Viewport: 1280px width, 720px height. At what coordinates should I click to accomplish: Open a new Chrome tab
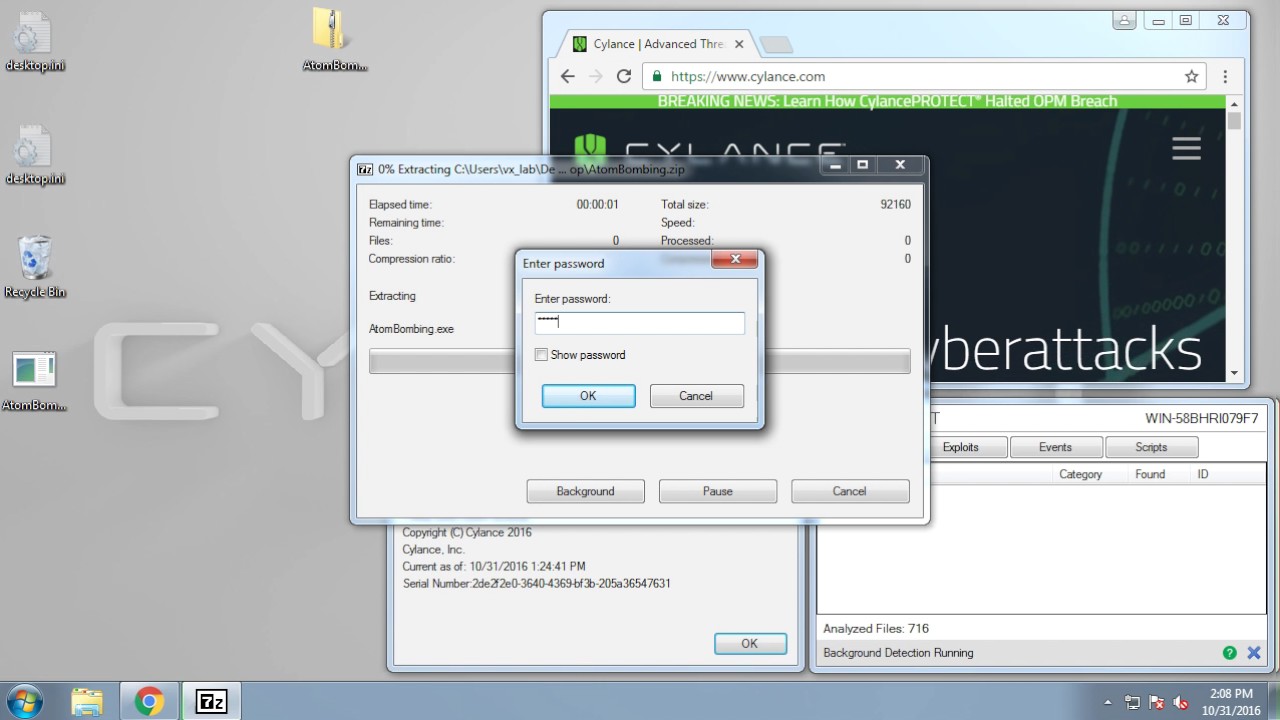pyautogui.click(x=776, y=44)
